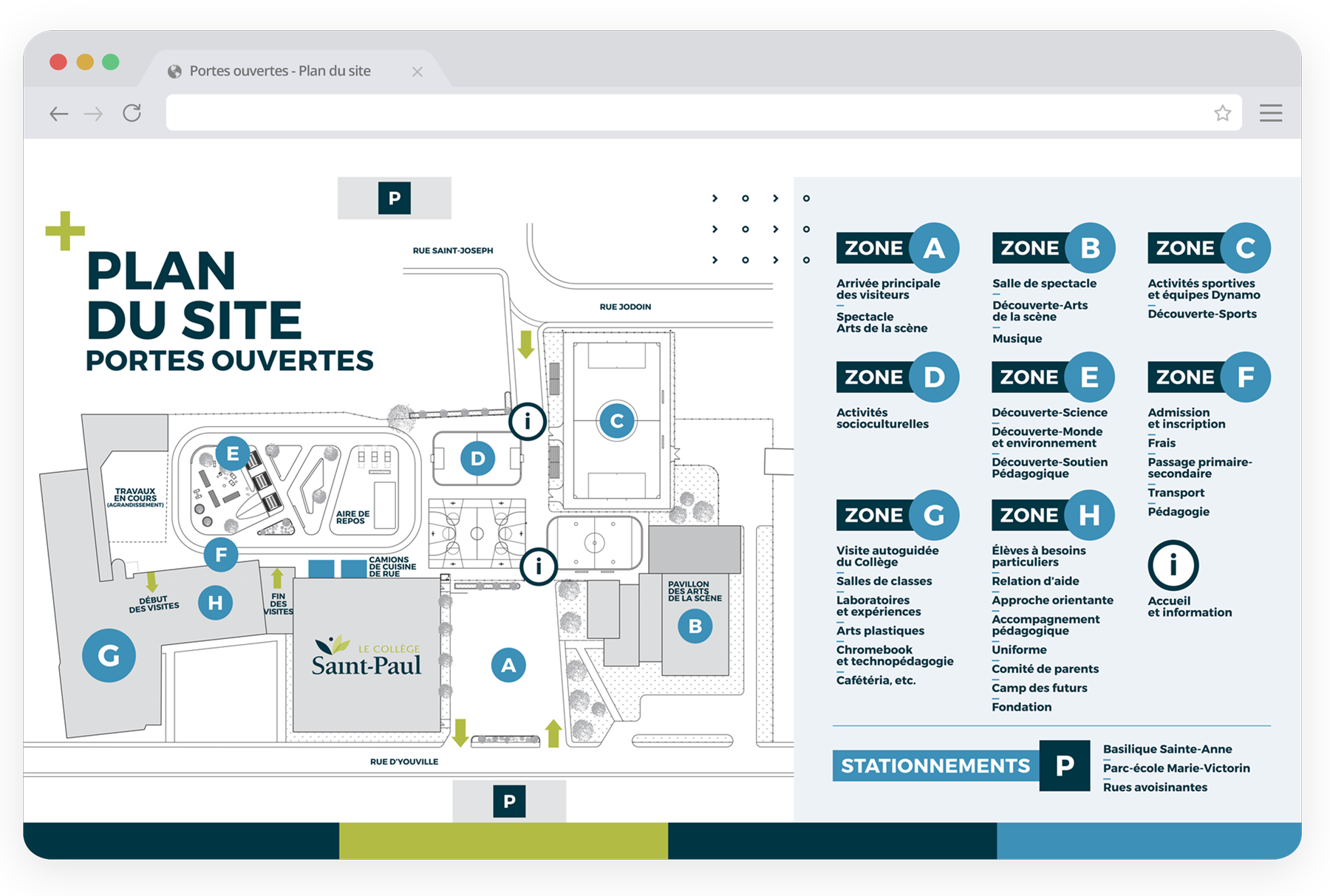Click the Fin des visites arrow
The width and height of the screenshot is (1330, 896).
pyautogui.click(x=277, y=578)
